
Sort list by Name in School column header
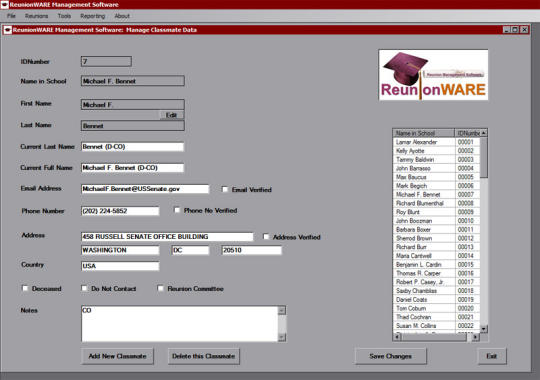(x=424, y=133)
